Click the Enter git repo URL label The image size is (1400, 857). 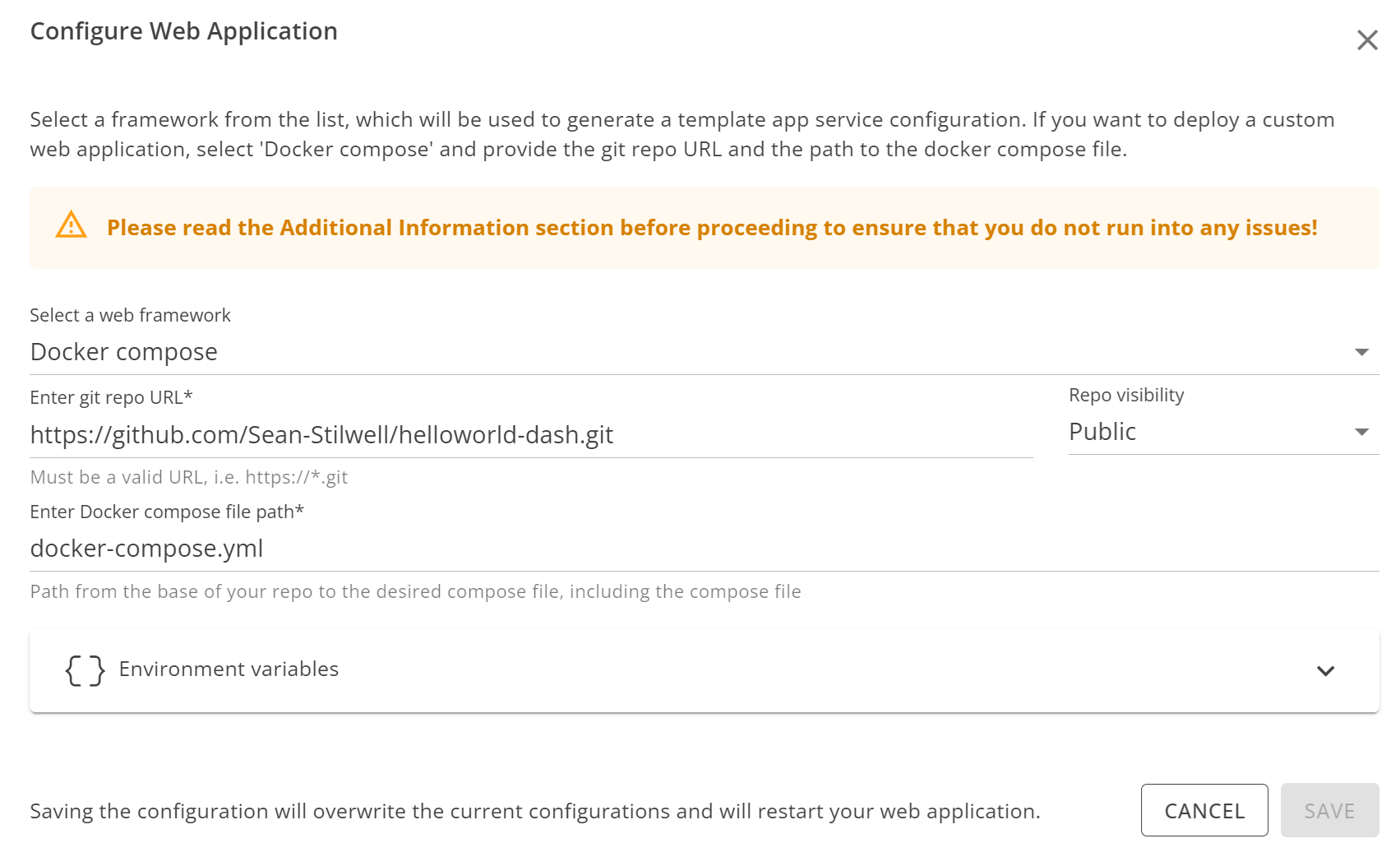(111, 397)
